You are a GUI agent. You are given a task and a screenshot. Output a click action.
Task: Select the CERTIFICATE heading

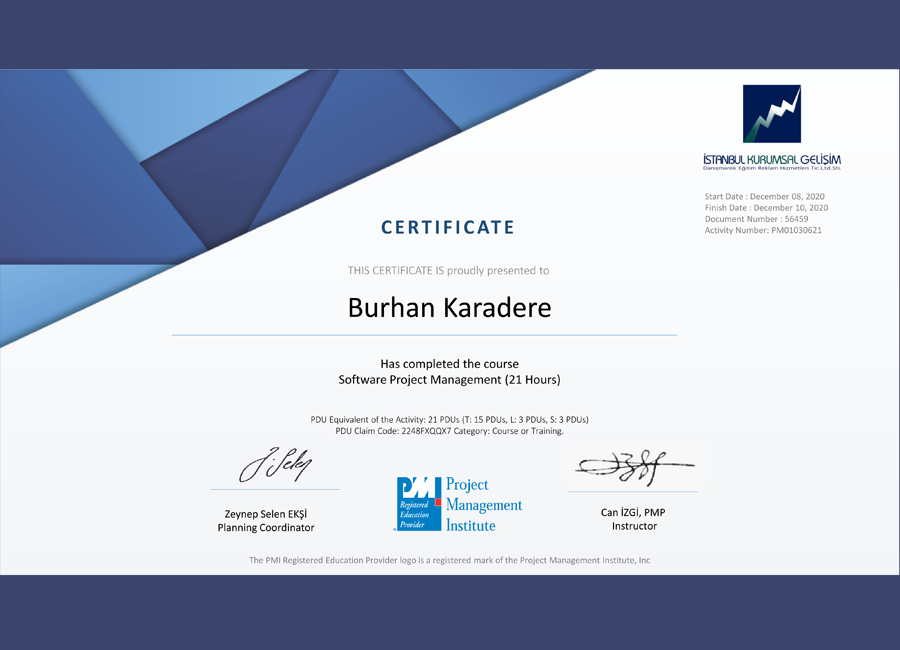[x=448, y=228]
